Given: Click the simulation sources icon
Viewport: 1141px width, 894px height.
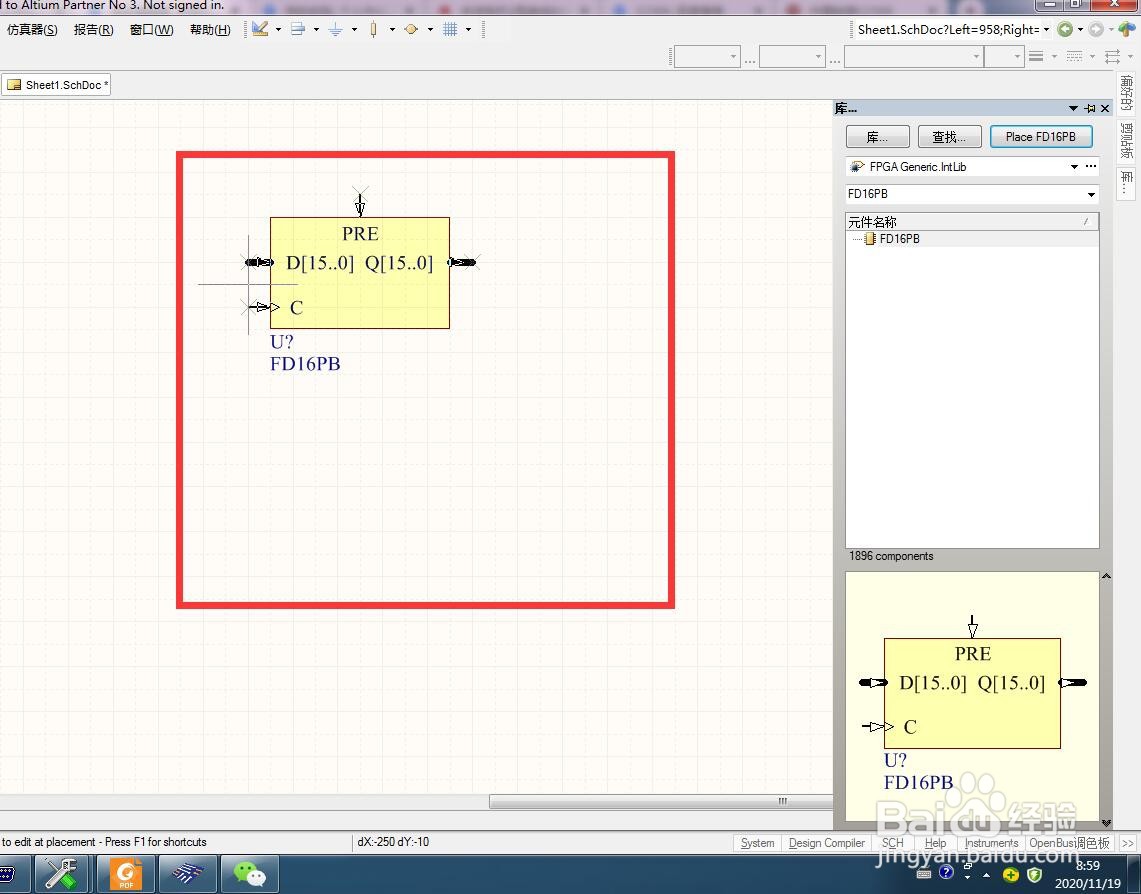Looking at the screenshot, I should (411, 29).
